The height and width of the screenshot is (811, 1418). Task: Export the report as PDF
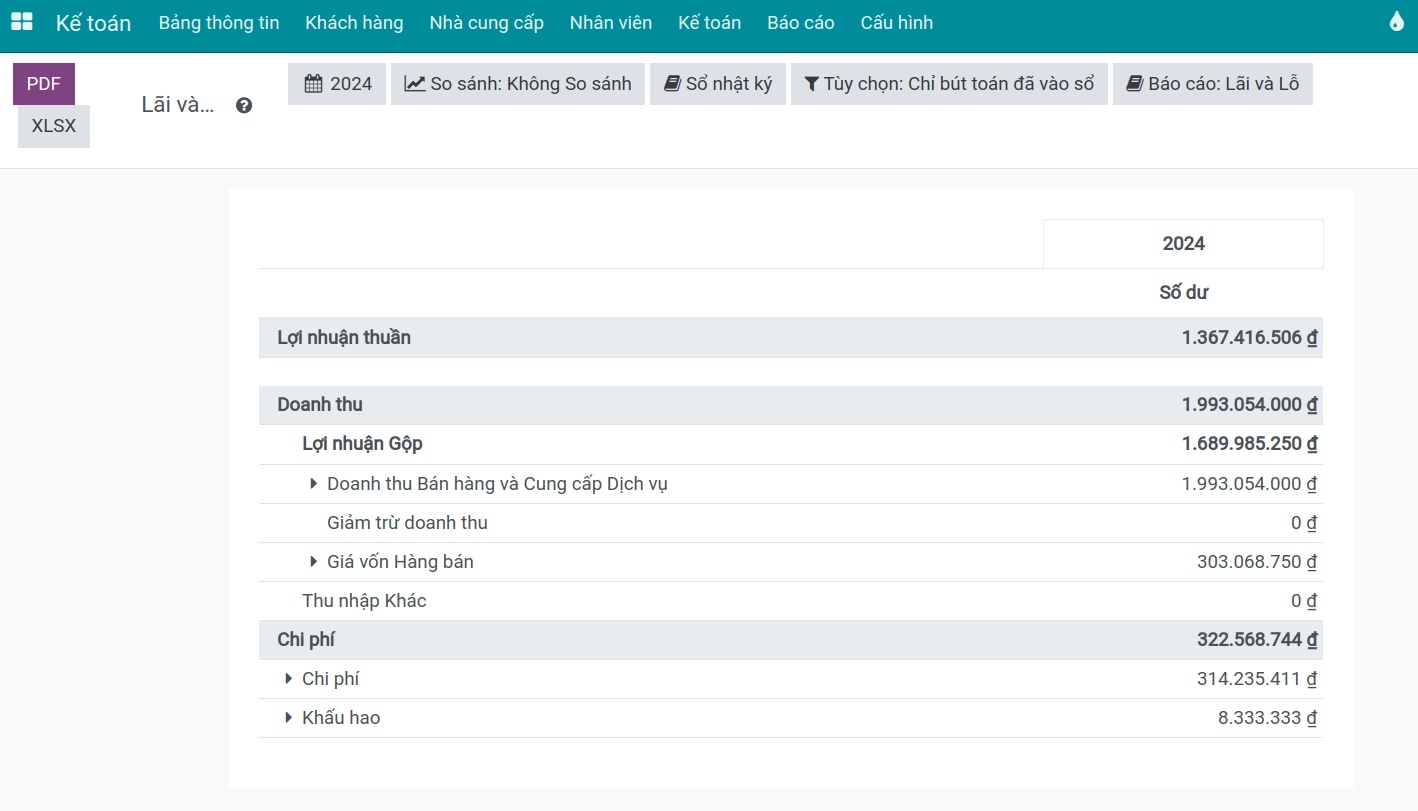point(44,84)
